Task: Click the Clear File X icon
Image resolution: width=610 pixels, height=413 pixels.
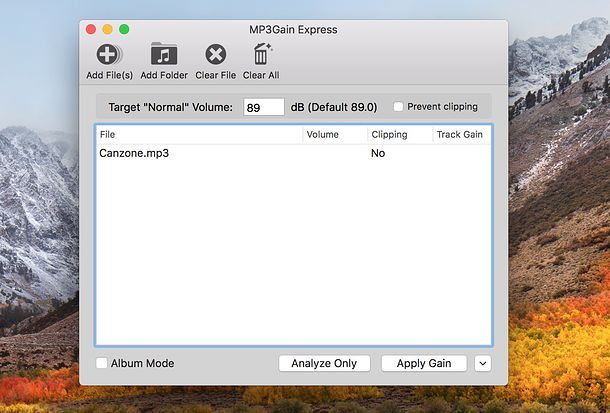Action: tap(216, 54)
